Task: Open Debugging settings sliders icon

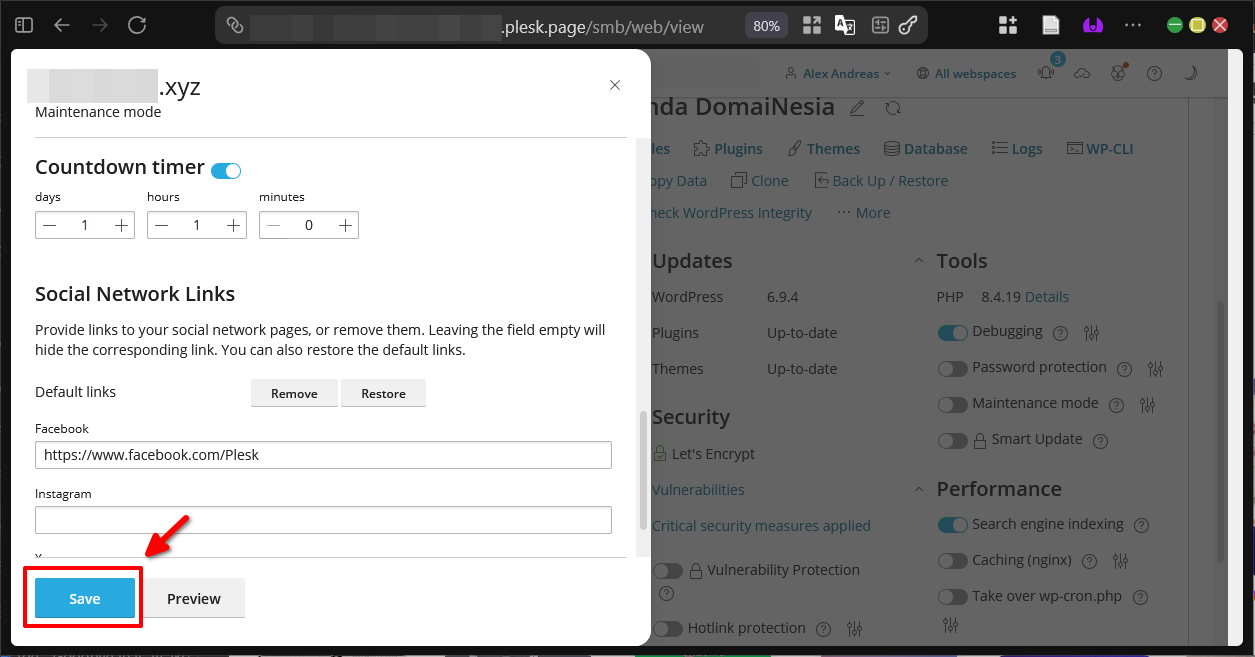Action: (1091, 333)
